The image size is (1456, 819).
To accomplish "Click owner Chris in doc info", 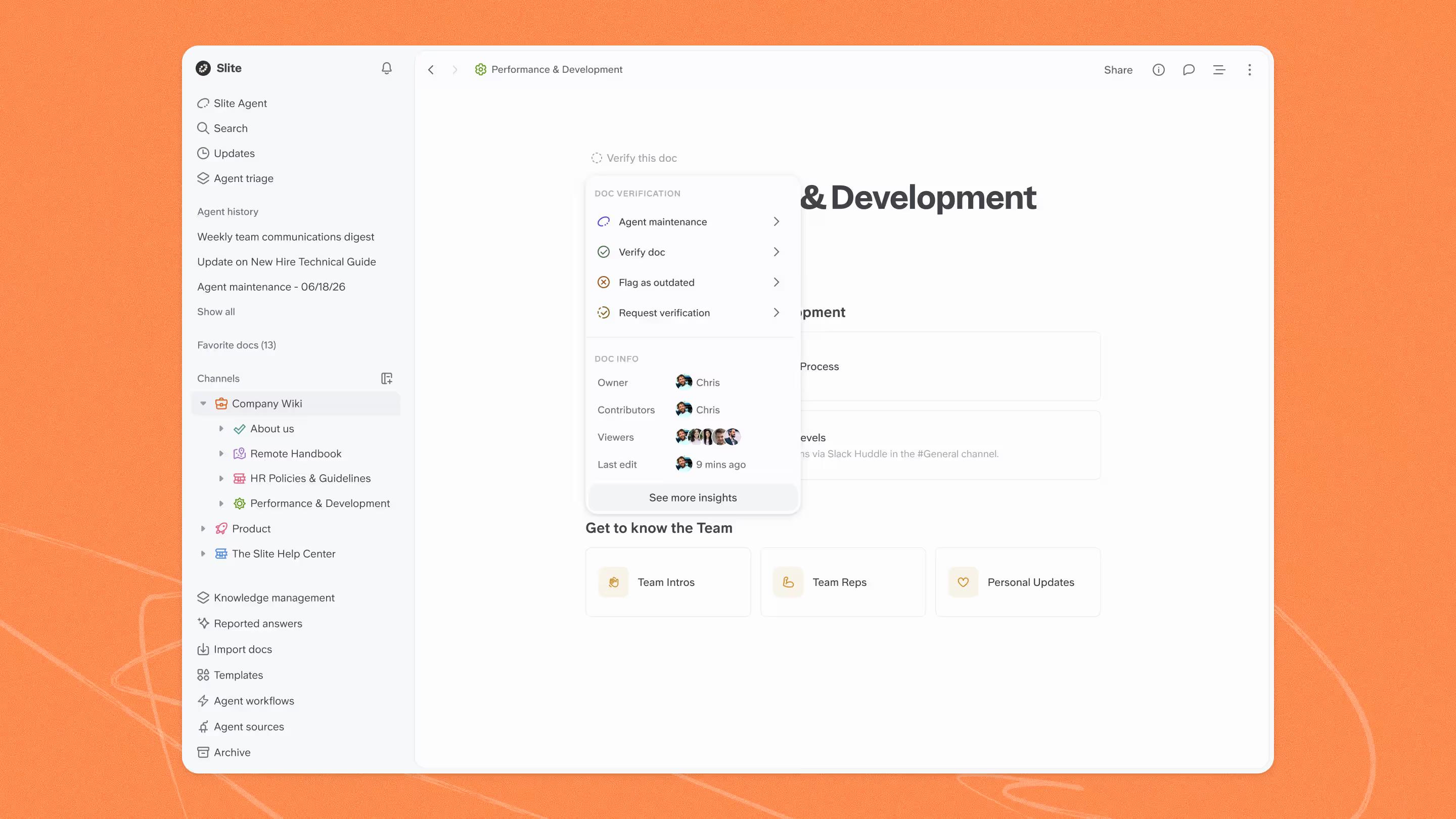I will pyautogui.click(x=698, y=383).
